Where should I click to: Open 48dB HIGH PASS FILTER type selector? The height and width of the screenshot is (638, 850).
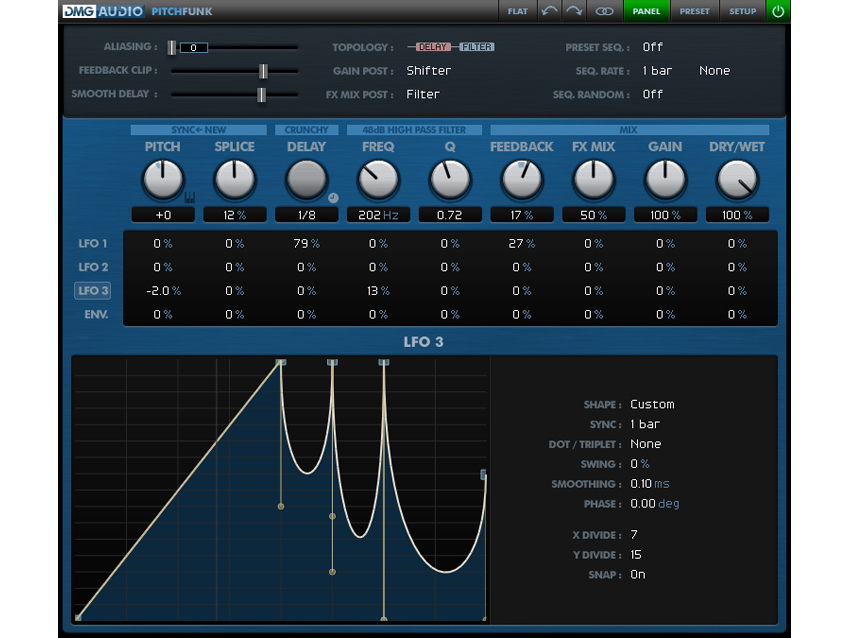pyautogui.click(x=414, y=130)
